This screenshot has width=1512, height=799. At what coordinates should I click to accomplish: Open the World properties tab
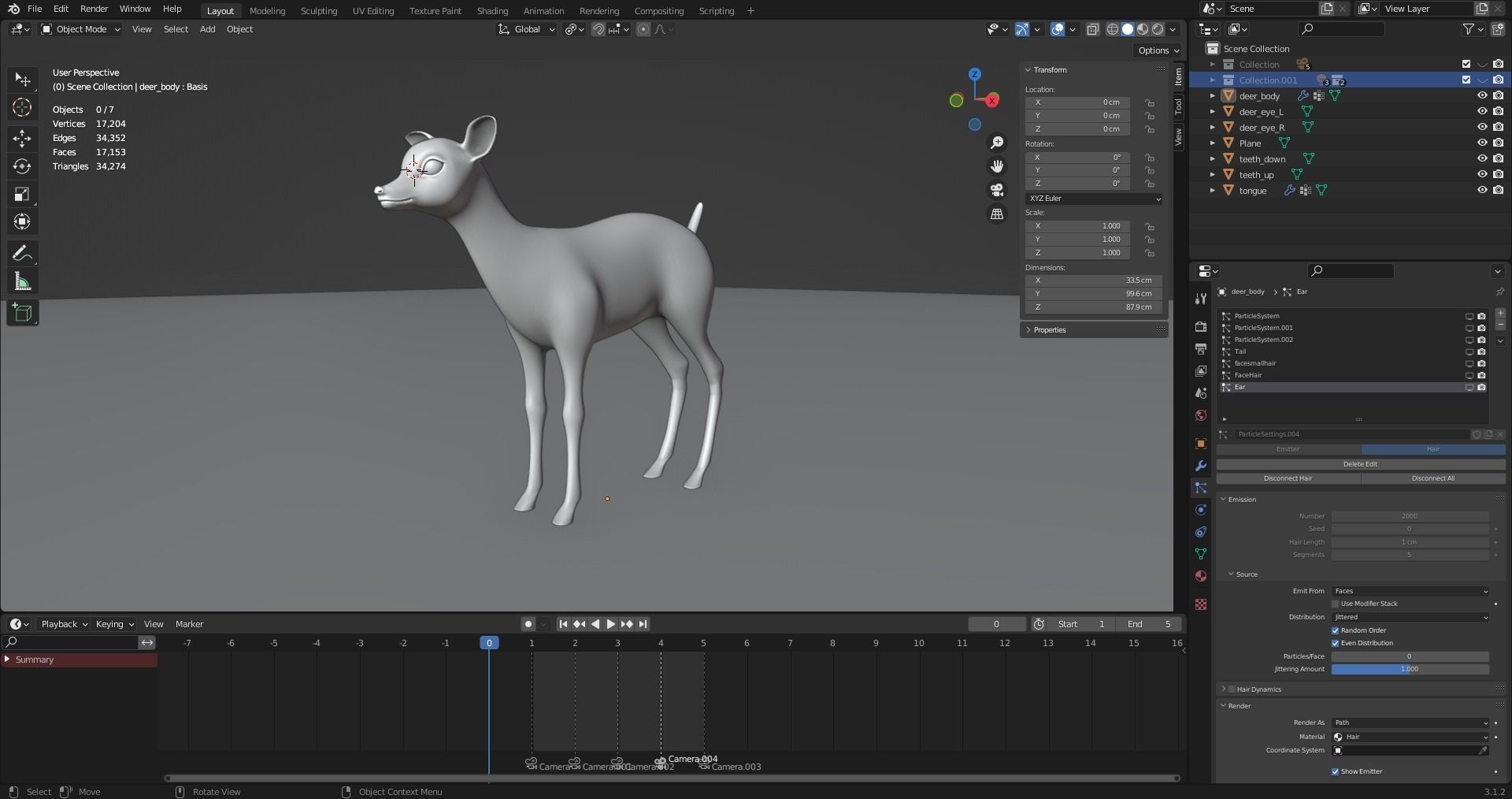[x=1201, y=415]
